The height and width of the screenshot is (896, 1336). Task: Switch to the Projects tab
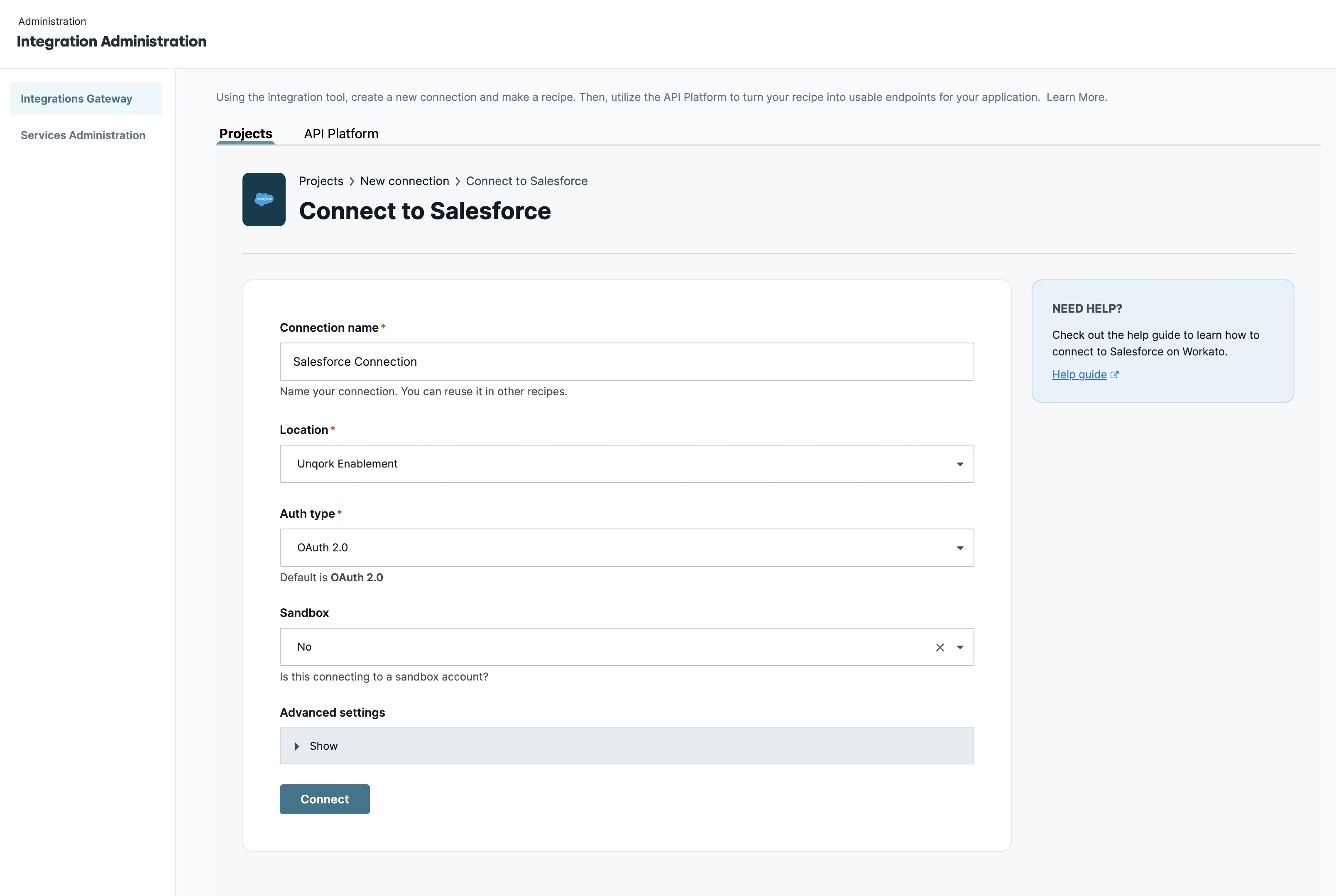point(246,134)
